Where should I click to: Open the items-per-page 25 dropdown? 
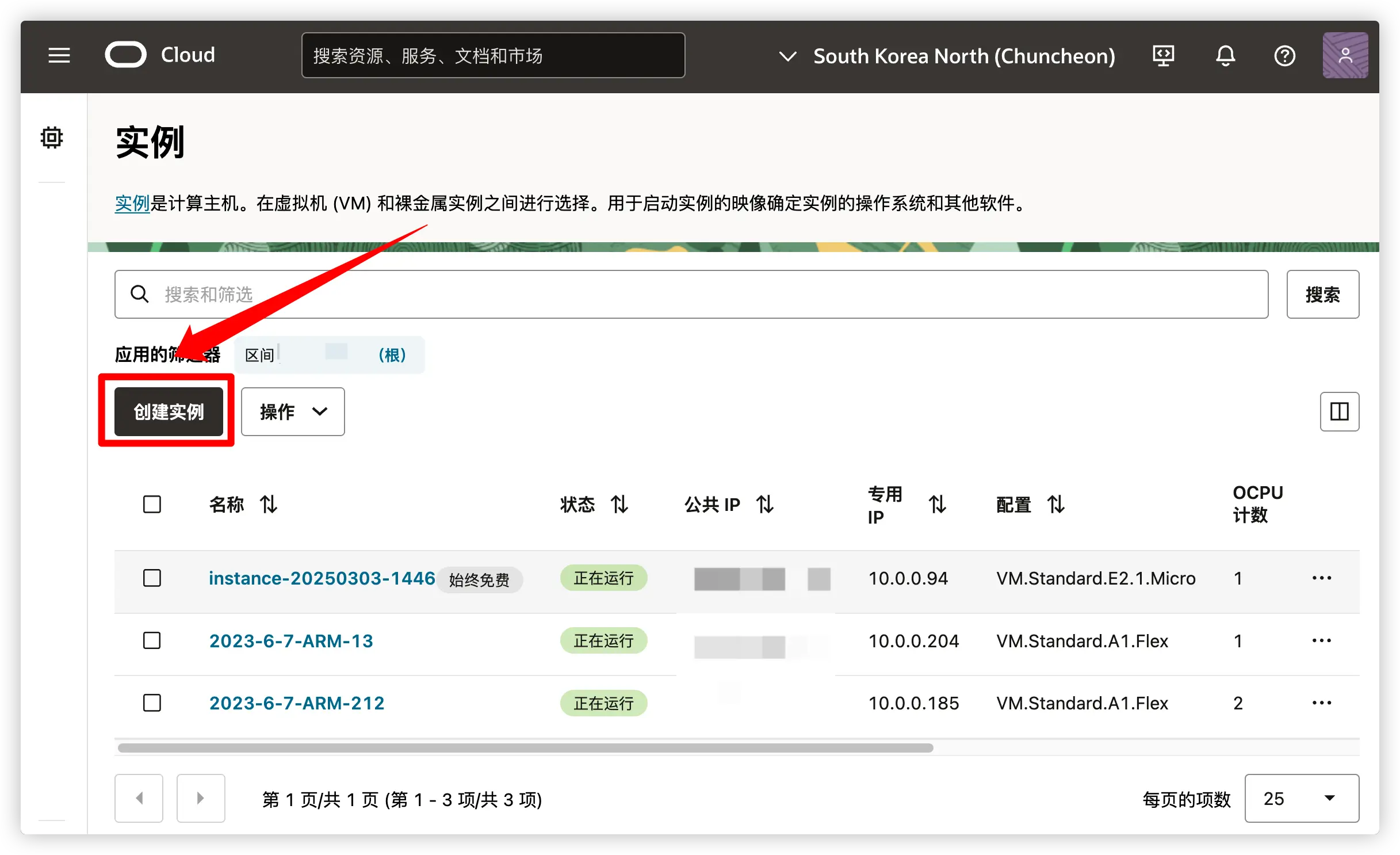(x=1301, y=798)
